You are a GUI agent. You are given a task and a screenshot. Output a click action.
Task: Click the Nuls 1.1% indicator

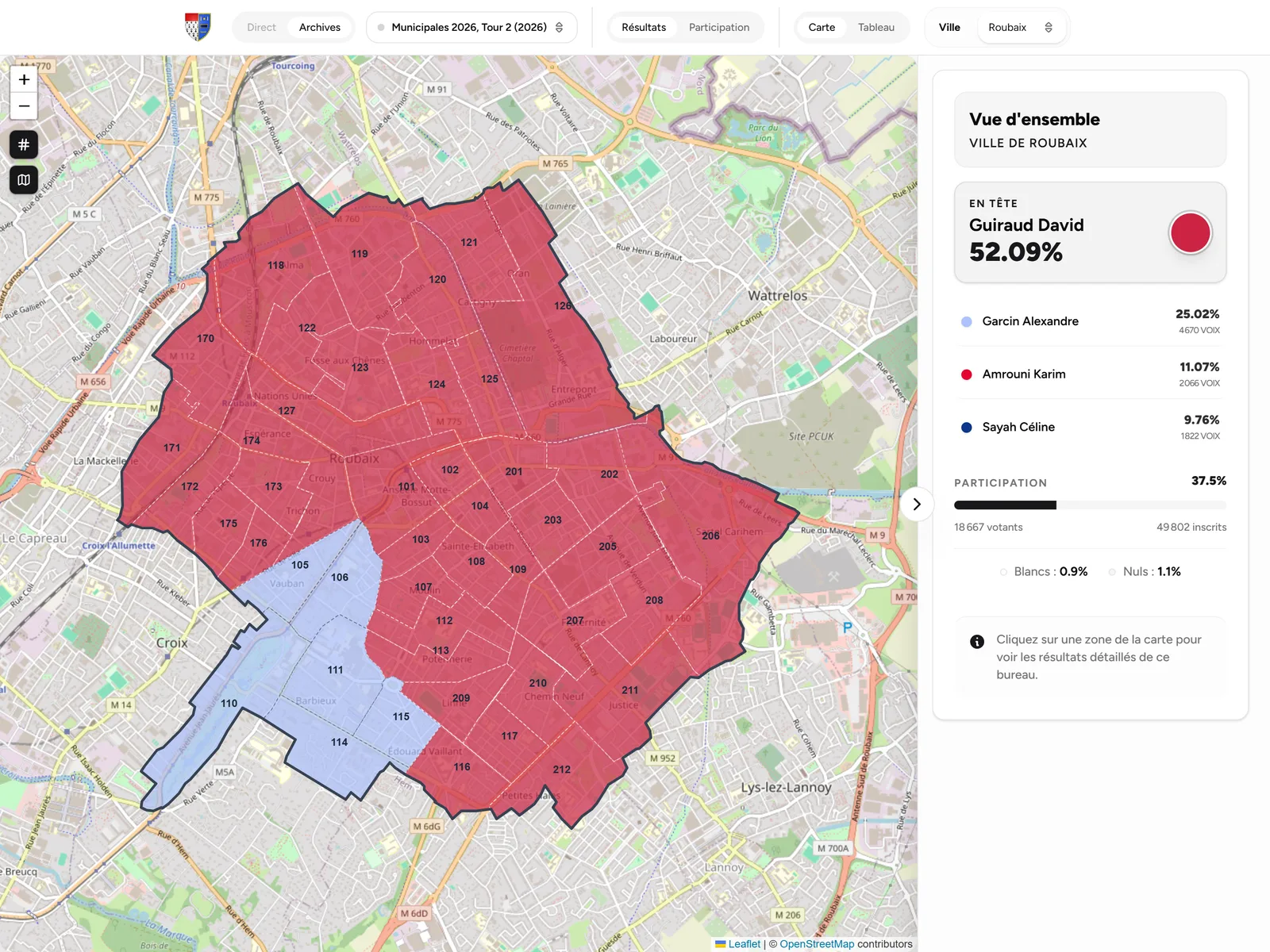click(x=1145, y=571)
